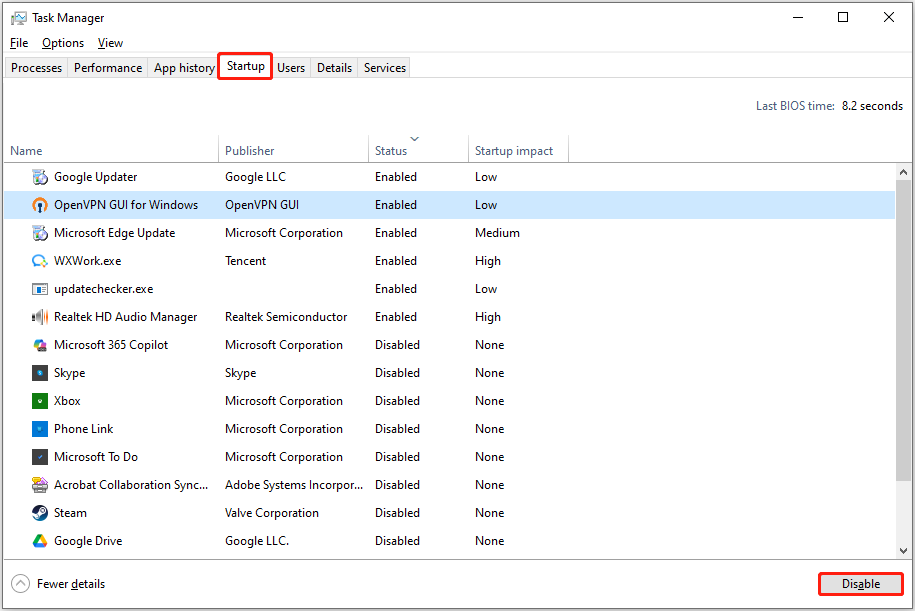Maximize the Task Manager window
This screenshot has width=915, height=611.
[x=843, y=18]
